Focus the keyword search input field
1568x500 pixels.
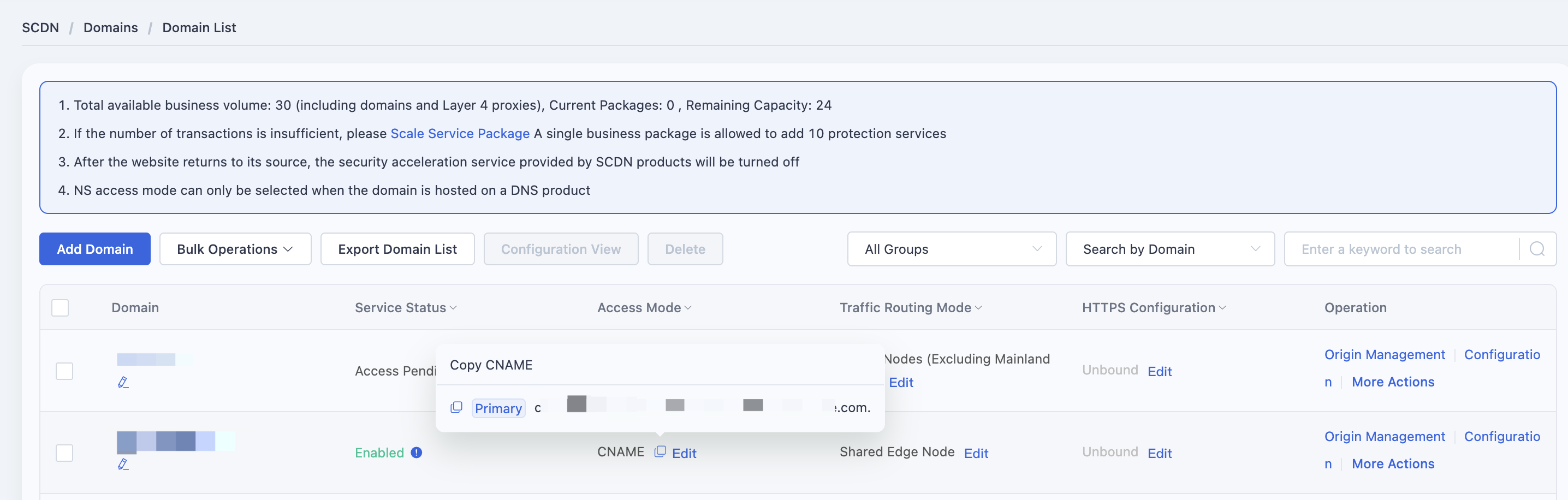point(1401,249)
